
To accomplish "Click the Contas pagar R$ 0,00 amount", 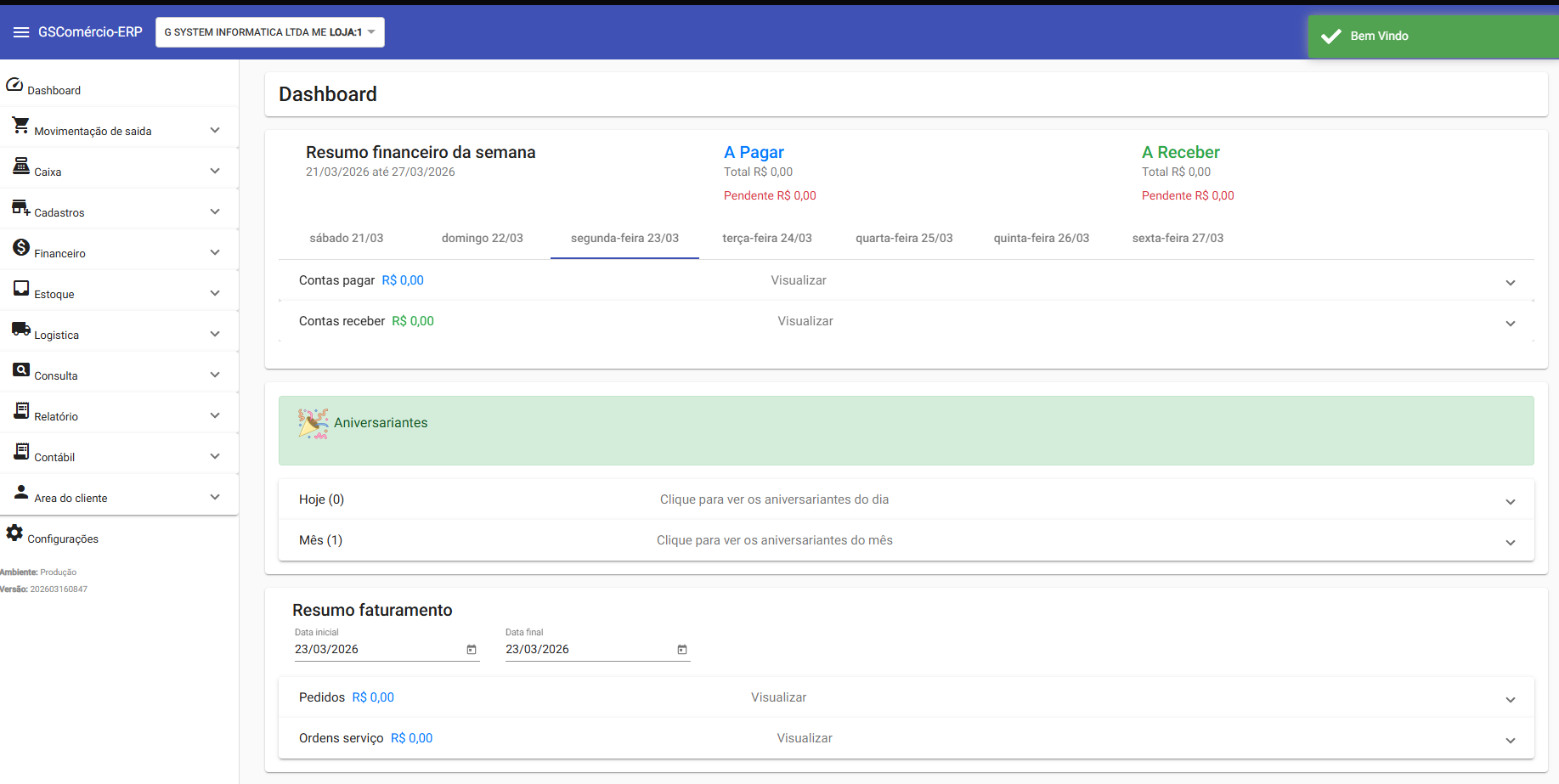I will 403,280.
